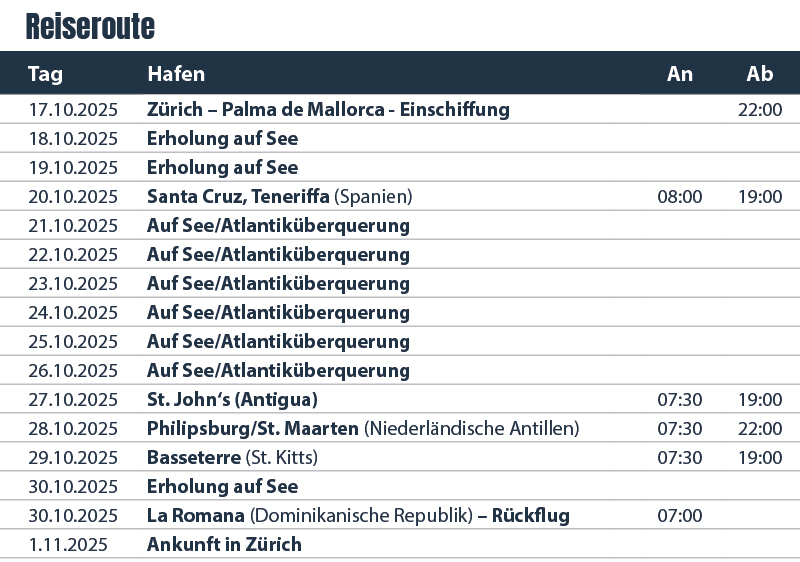Select Santa Cruz, Teneriffa entry
This screenshot has height=562, width=800.
(x=280, y=197)
